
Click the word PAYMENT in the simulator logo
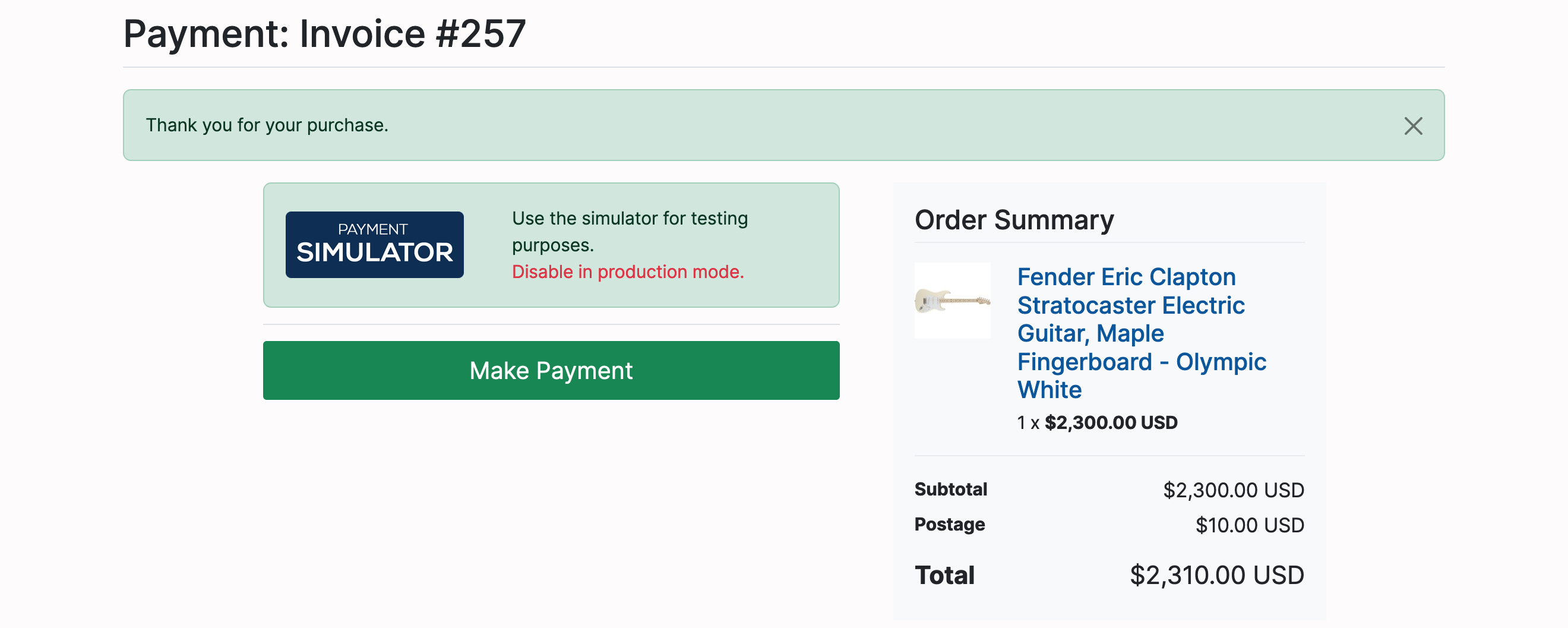[x=372, y=230]
